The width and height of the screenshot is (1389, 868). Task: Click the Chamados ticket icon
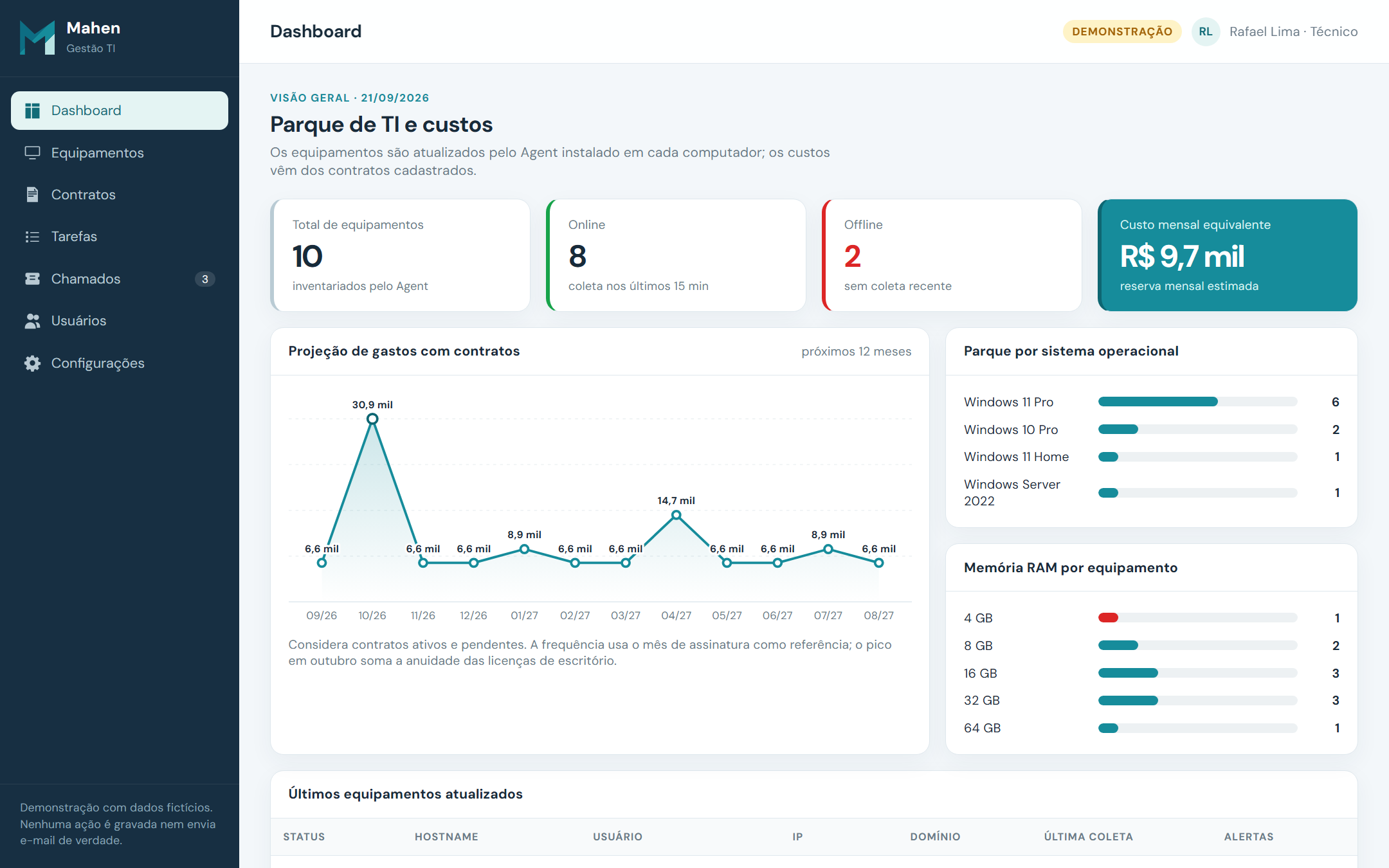32,279
